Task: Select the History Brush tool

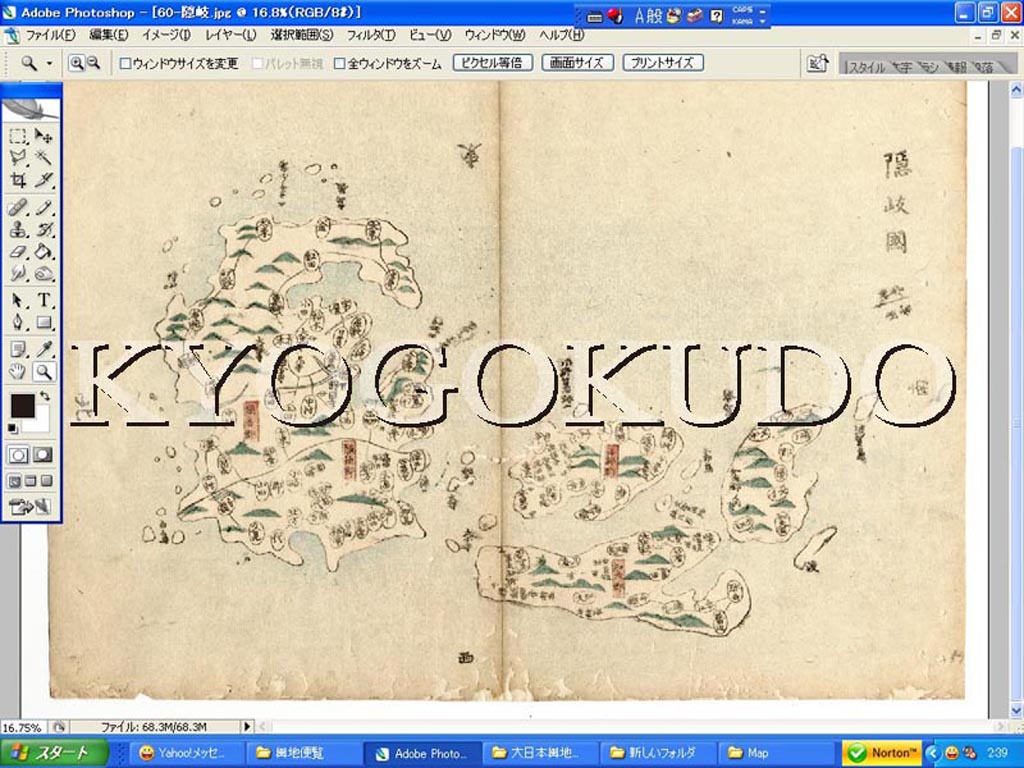Action: [43, 230]
